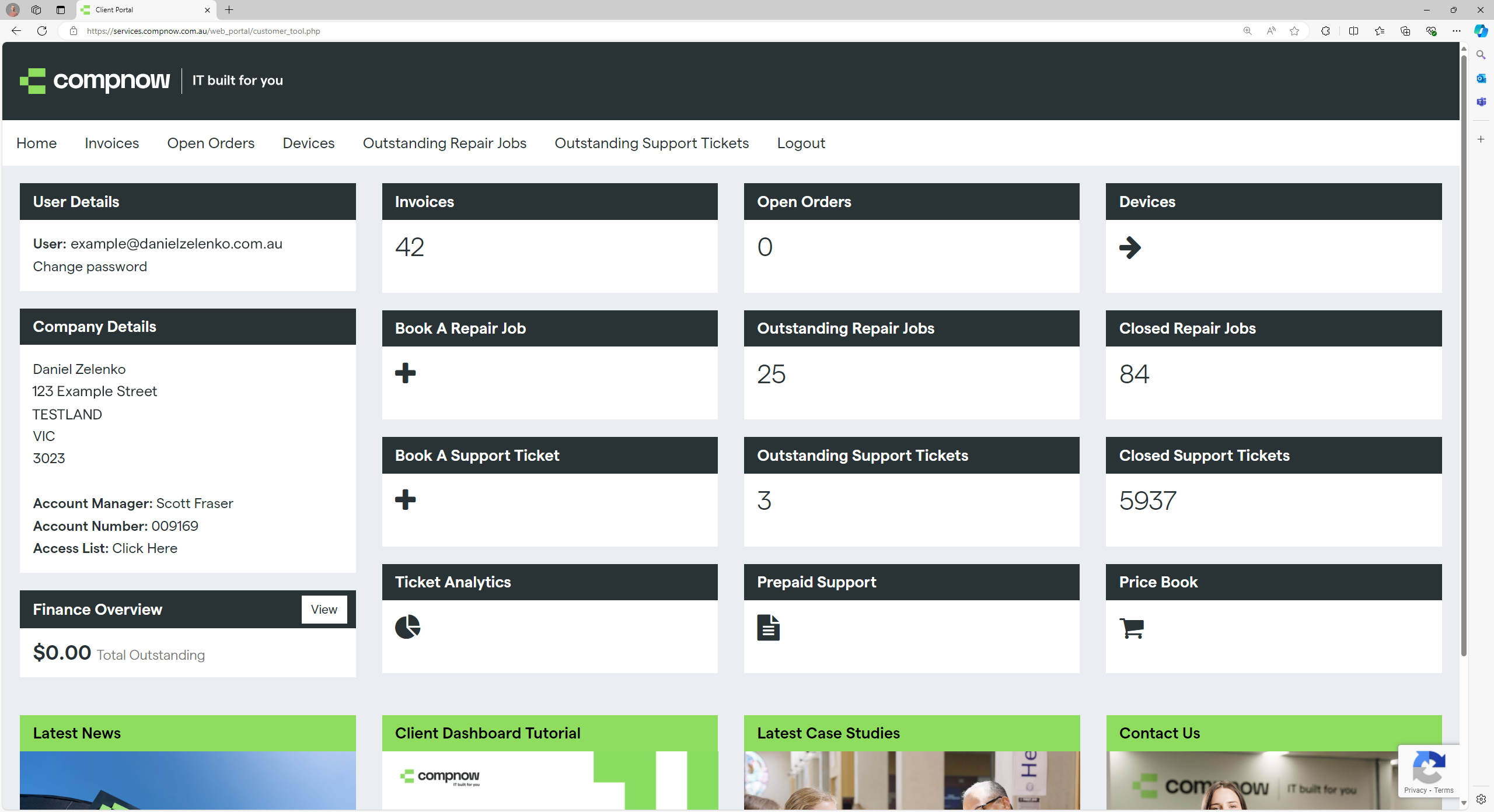Open the Outlook icon in the sidebar
The image size is (1494, 812).
[x=1481, y=78]
